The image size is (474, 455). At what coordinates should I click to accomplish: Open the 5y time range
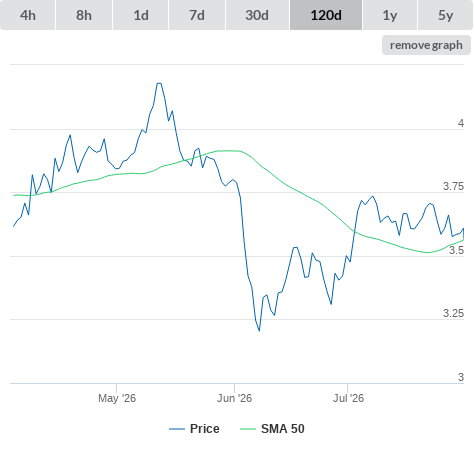pyautogui.click(x=445, y=15)
